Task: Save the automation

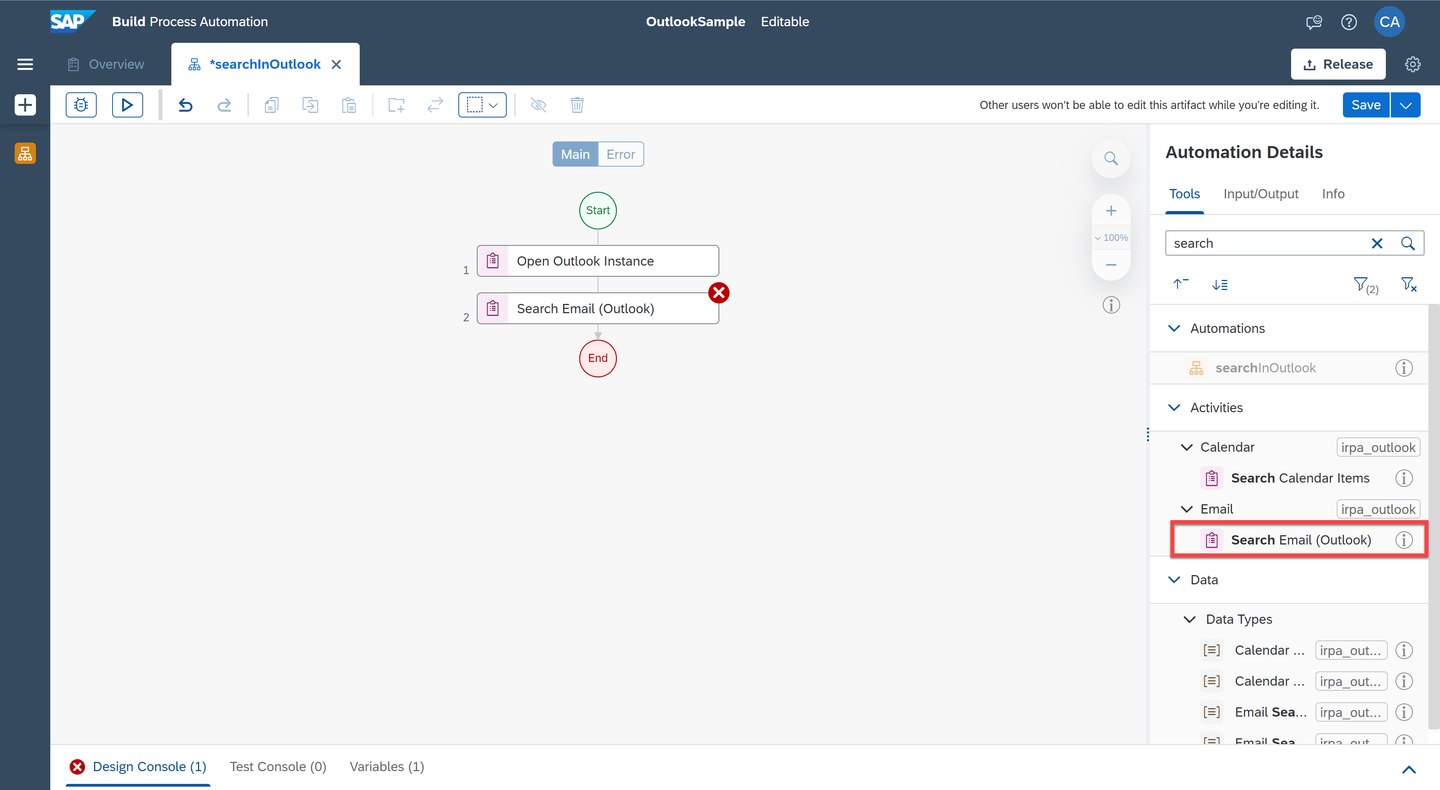Action: 1366,105
